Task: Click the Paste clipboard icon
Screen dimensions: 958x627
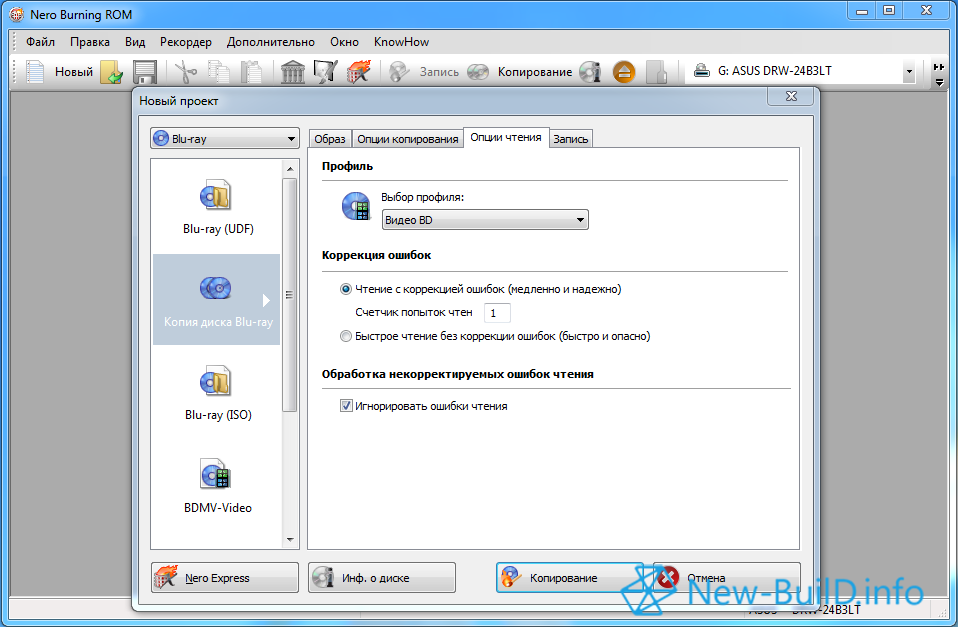Action: 251,72
